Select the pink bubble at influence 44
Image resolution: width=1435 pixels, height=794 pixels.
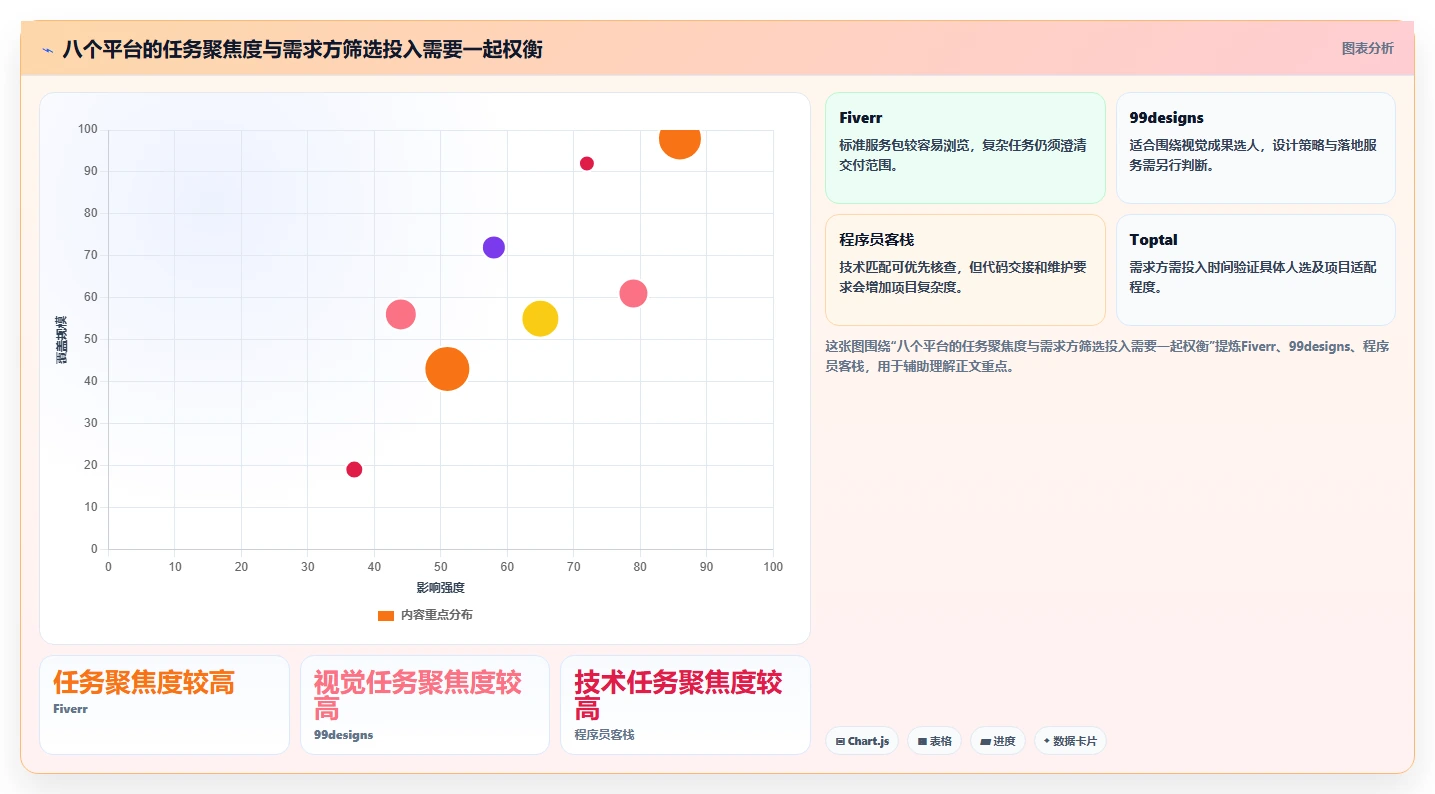400,314
